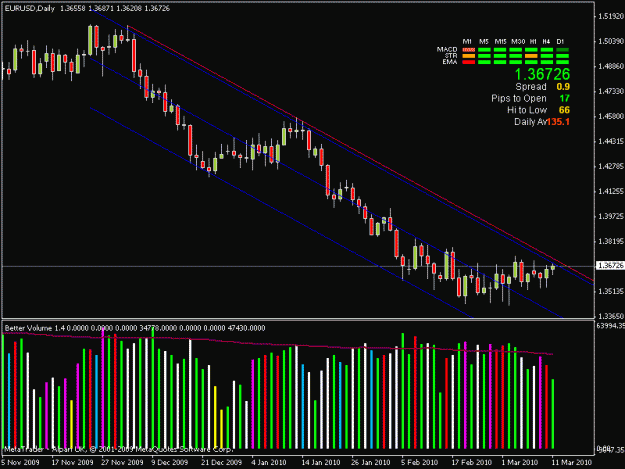Click the Pips to Open label
This screenshot has height=469, width=625.
click(519, 98)
